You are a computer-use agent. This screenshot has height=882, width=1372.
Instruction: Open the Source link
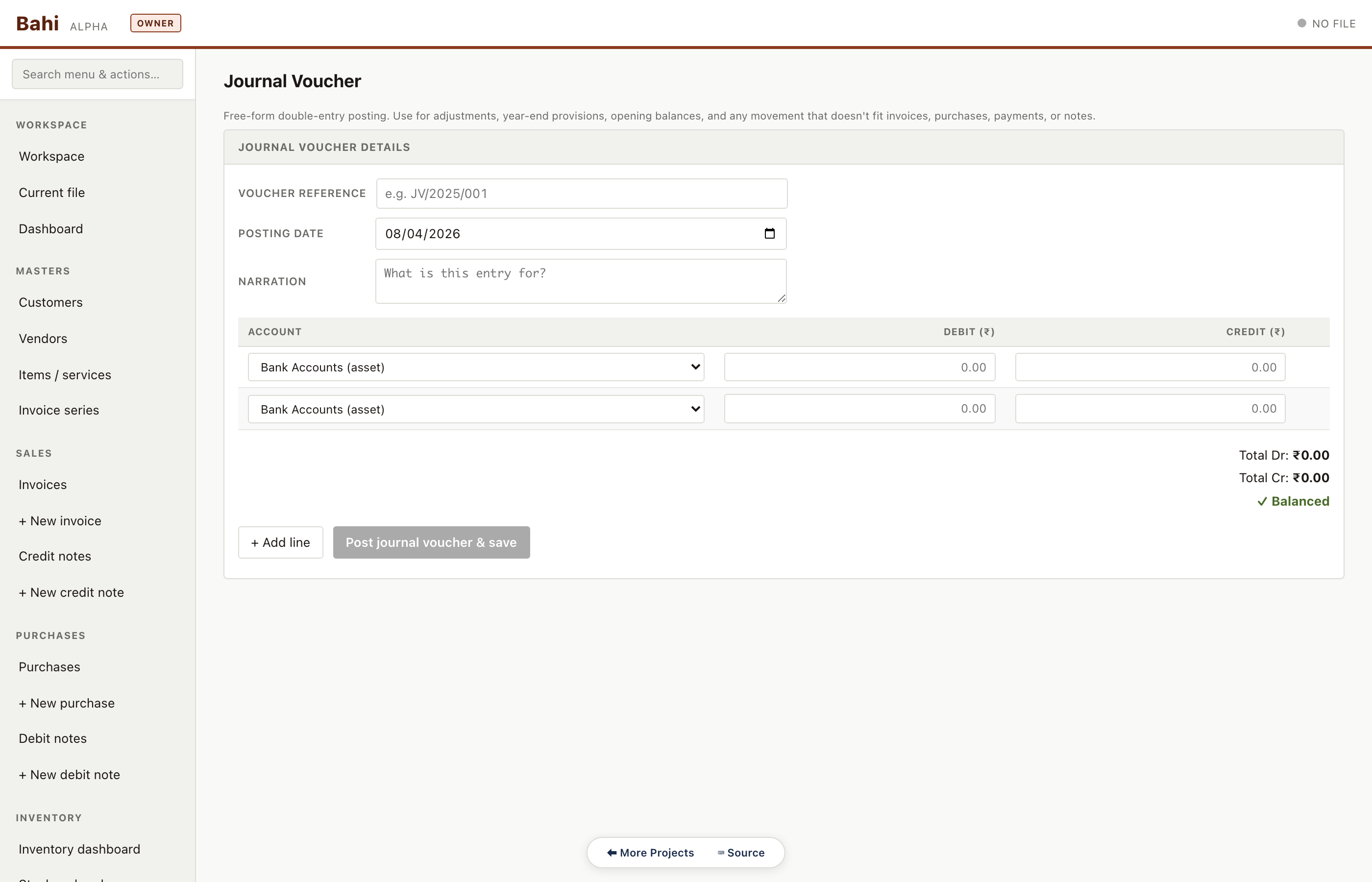pyautogui.click(x=741, y=853)
